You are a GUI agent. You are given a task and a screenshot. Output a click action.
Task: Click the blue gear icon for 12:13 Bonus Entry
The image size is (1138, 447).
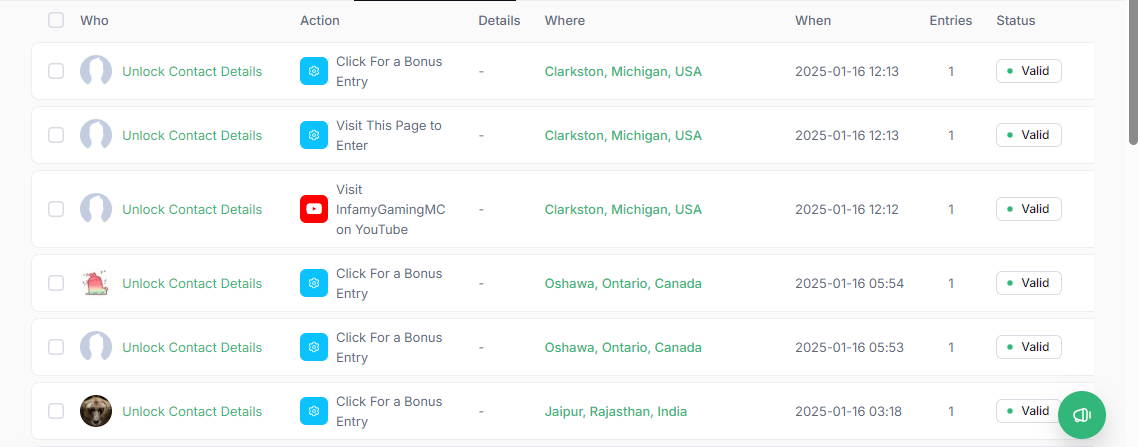coord(314,71)
